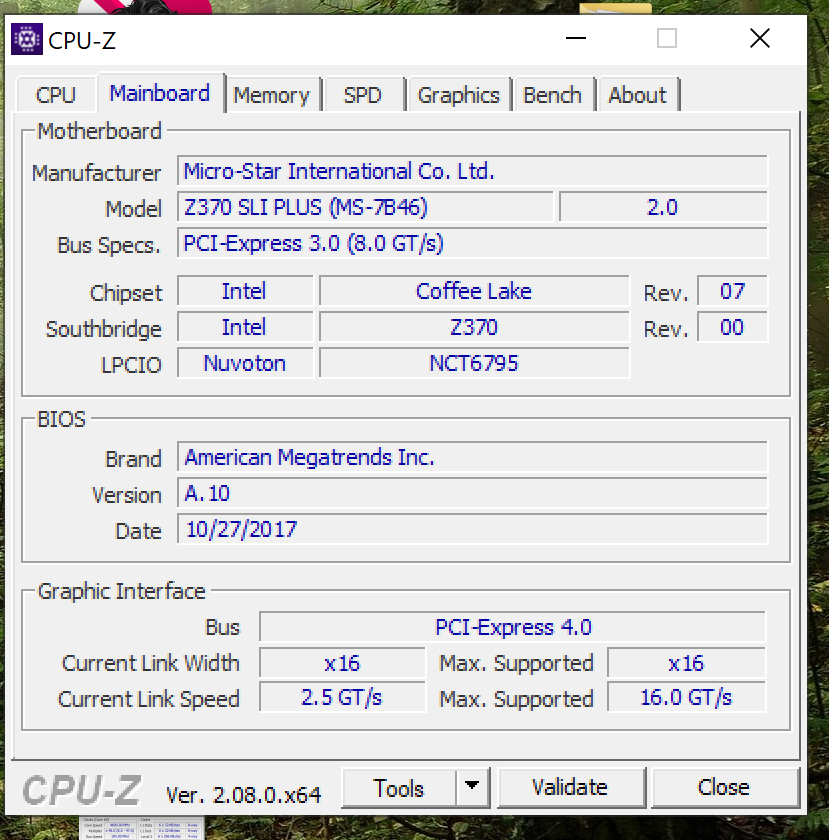Click Bus Specs PCI-Express 3.0 value
The image size is (829, 840).
pos(472,243)
